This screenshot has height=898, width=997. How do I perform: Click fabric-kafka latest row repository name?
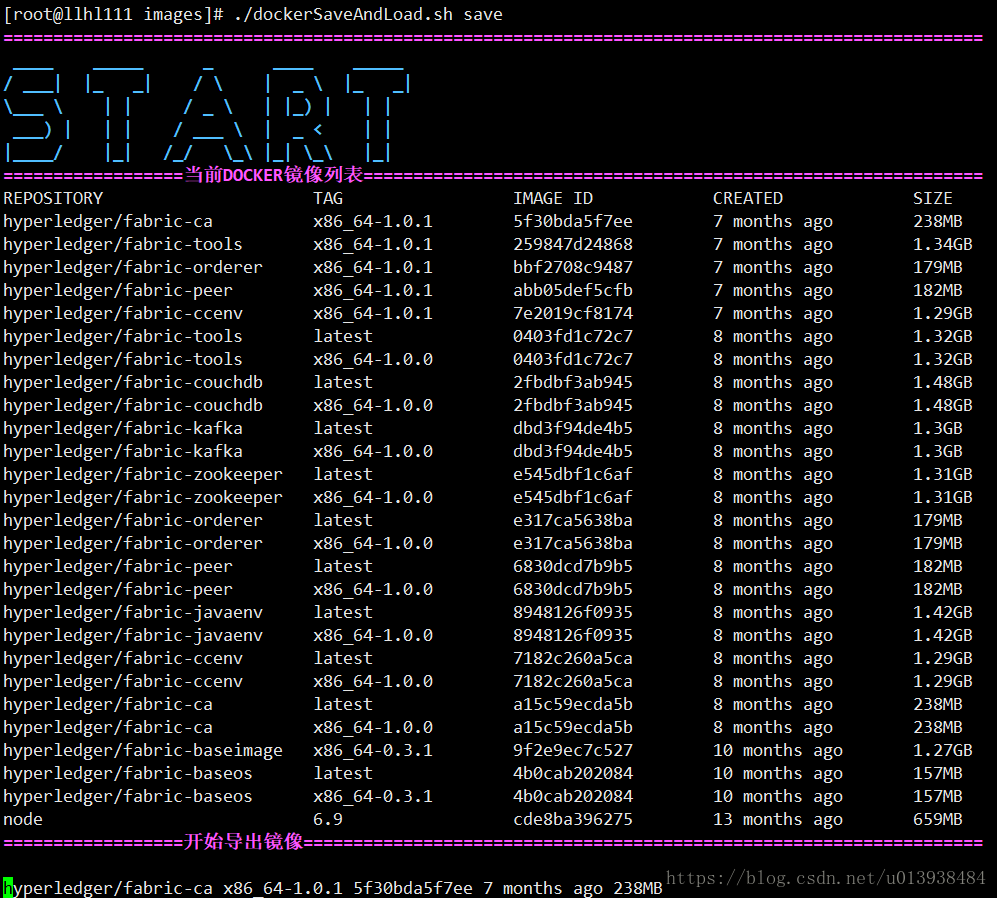pos(122,428)
